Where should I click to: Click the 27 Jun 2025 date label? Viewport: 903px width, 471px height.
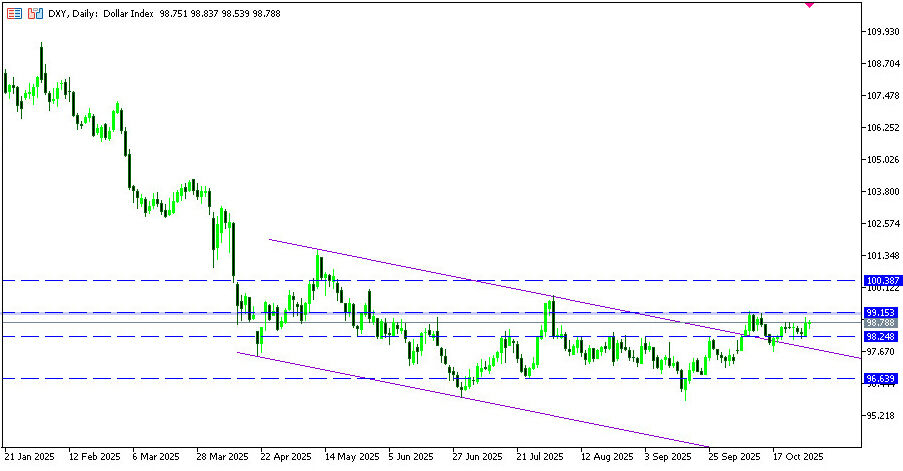478,456
